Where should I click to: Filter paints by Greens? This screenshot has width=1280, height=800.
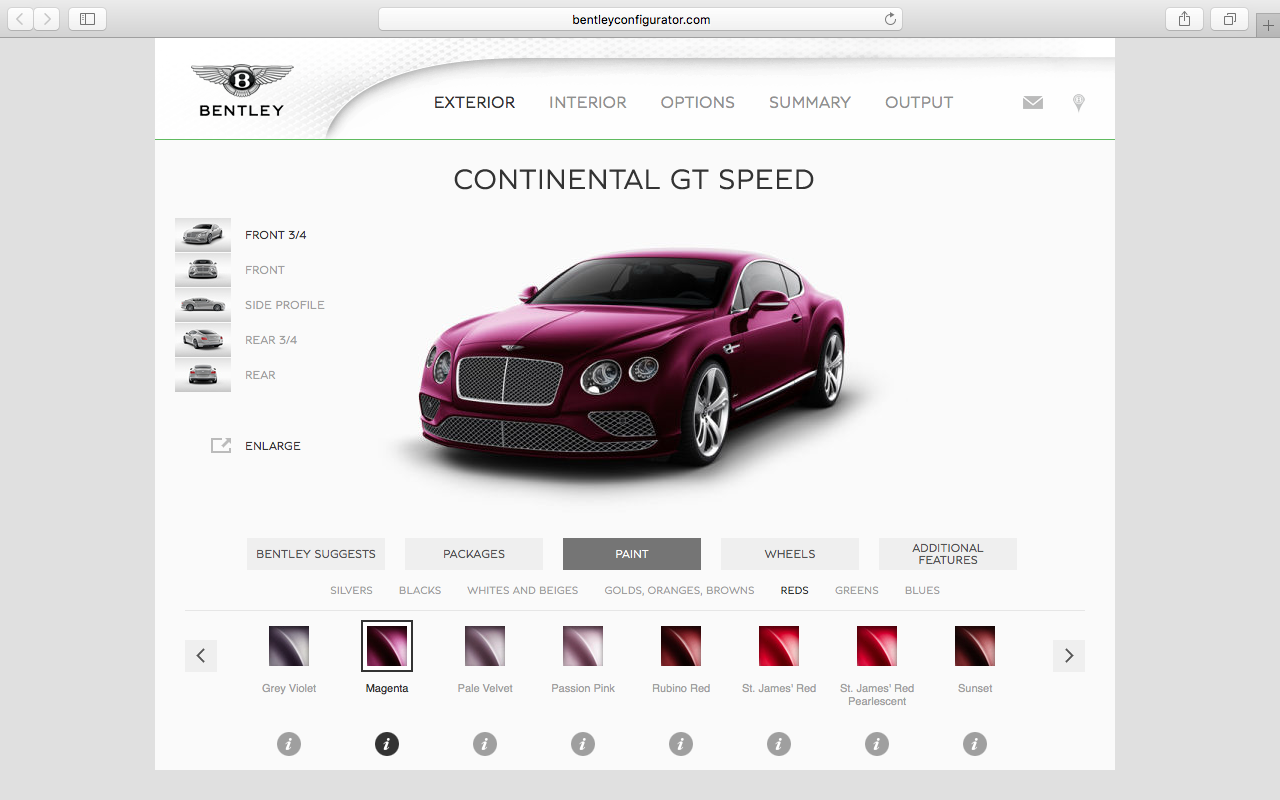tap(857, 590)
